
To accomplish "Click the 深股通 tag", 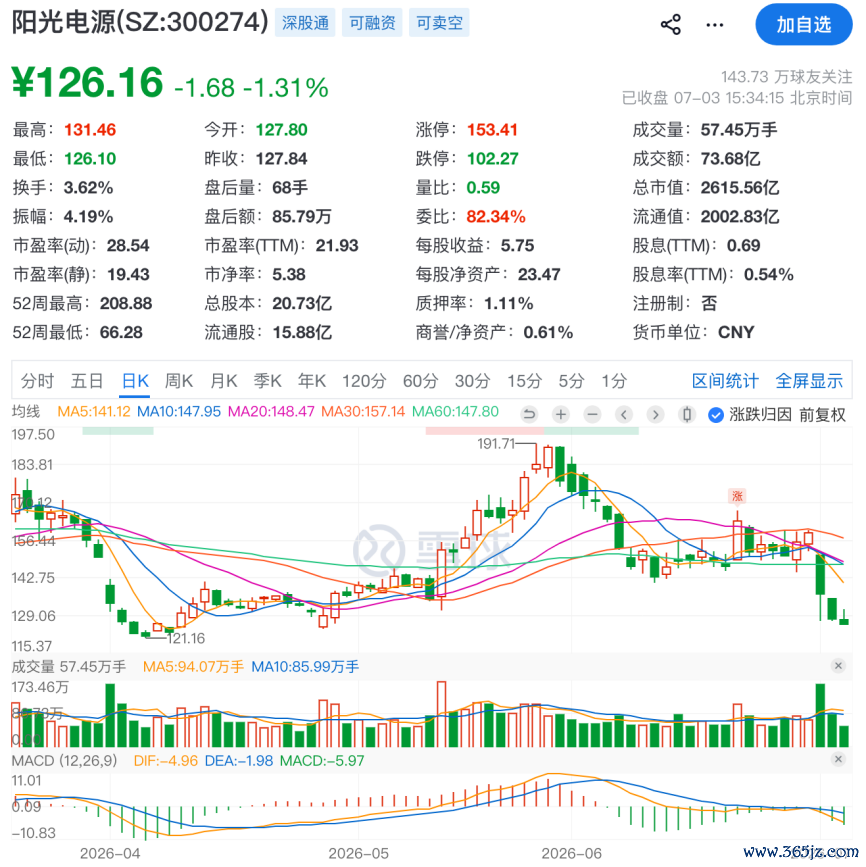I will pyautogui.click(x=305, y=23).
